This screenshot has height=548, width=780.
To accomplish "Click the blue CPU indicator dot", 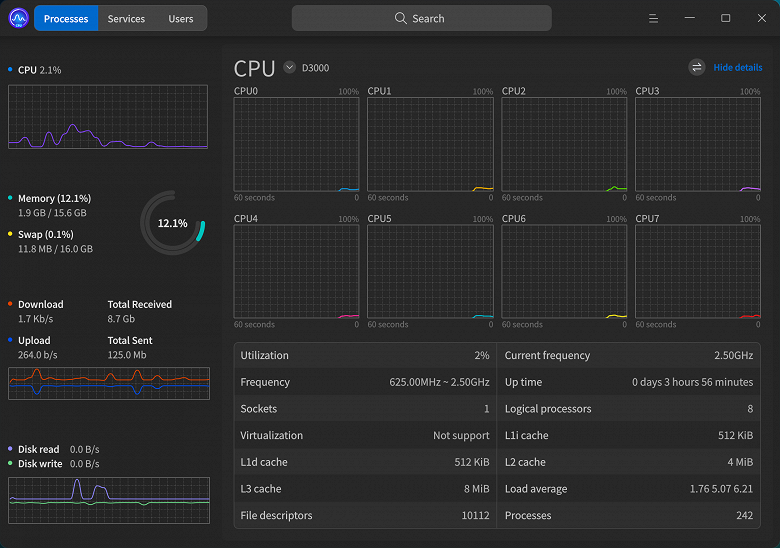I will [x=10, y=70].
